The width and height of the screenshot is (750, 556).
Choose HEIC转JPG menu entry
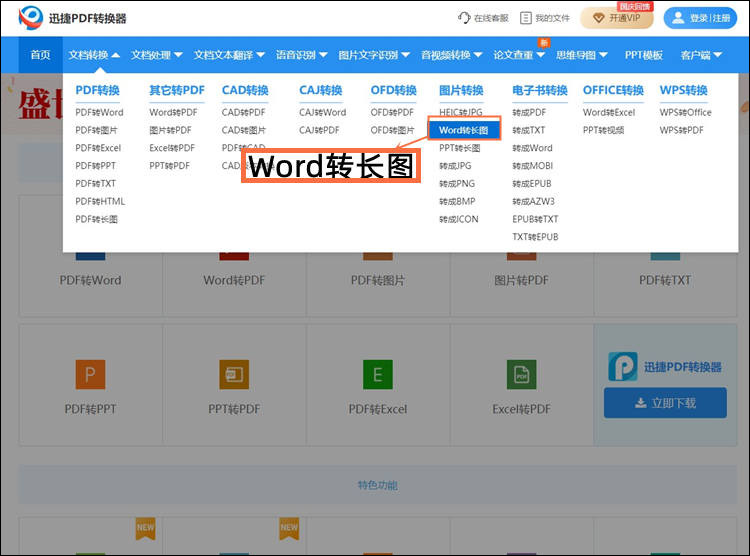(461, 112)
